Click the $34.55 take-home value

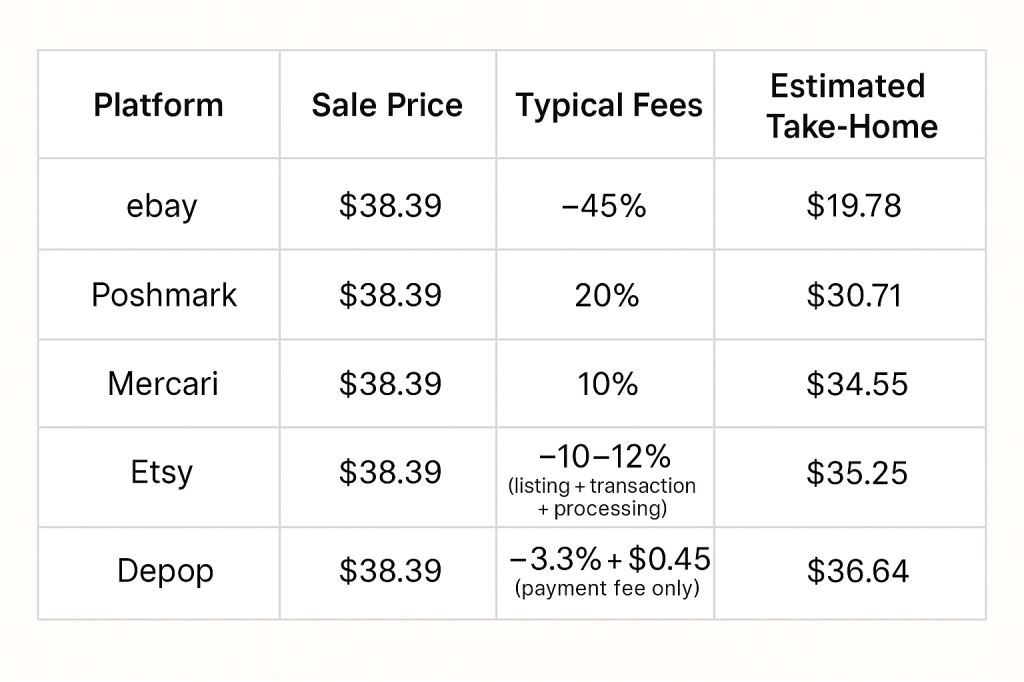coord(856,384)
